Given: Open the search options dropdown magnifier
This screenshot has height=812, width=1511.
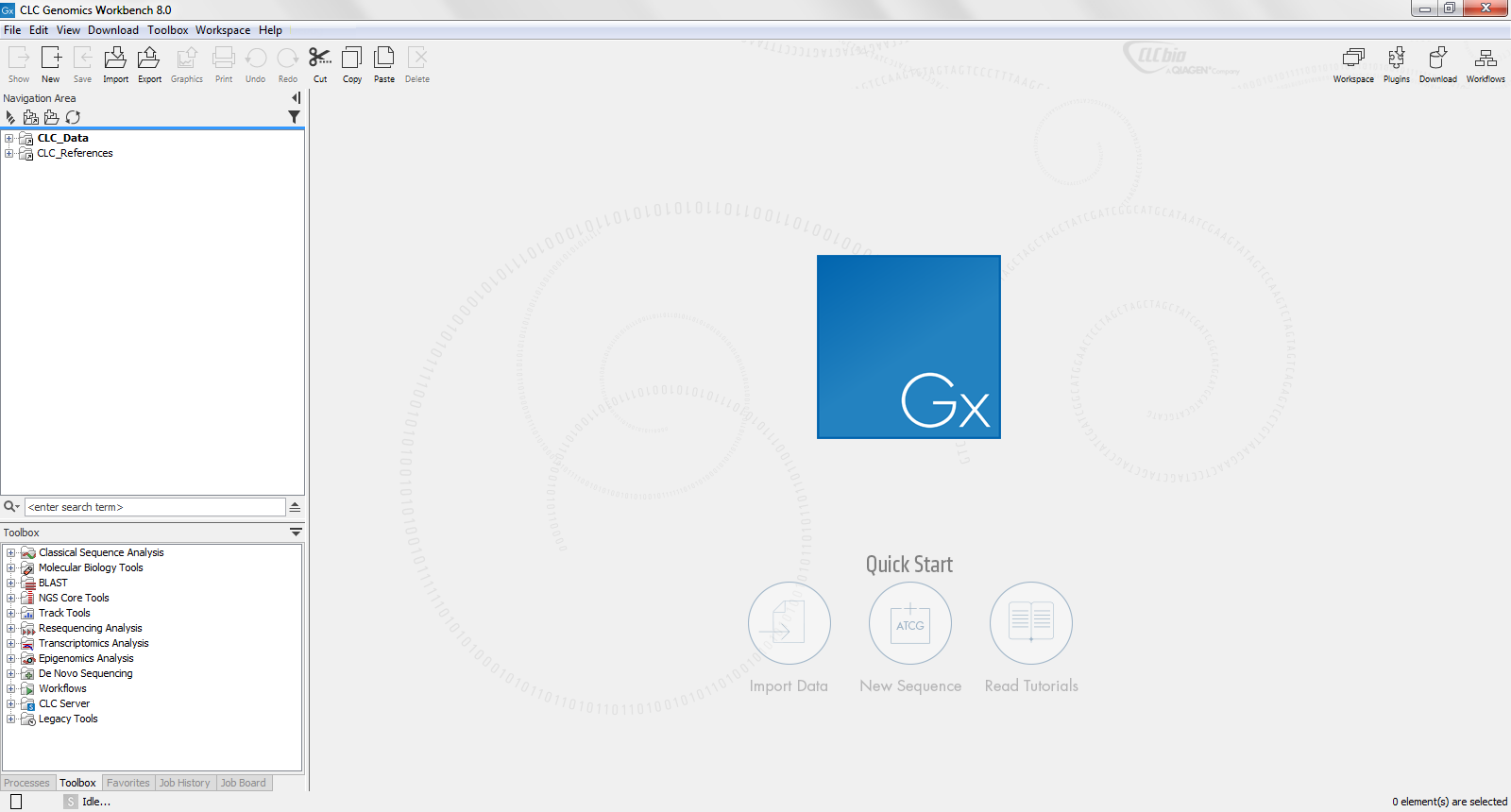Looking at the screenshot, I should click(12, 507).
